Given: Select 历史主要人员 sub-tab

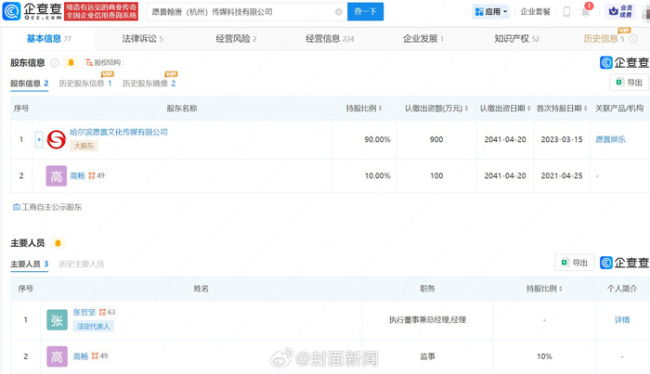Looking at the screenshot, I should click(x=81, y=264).
